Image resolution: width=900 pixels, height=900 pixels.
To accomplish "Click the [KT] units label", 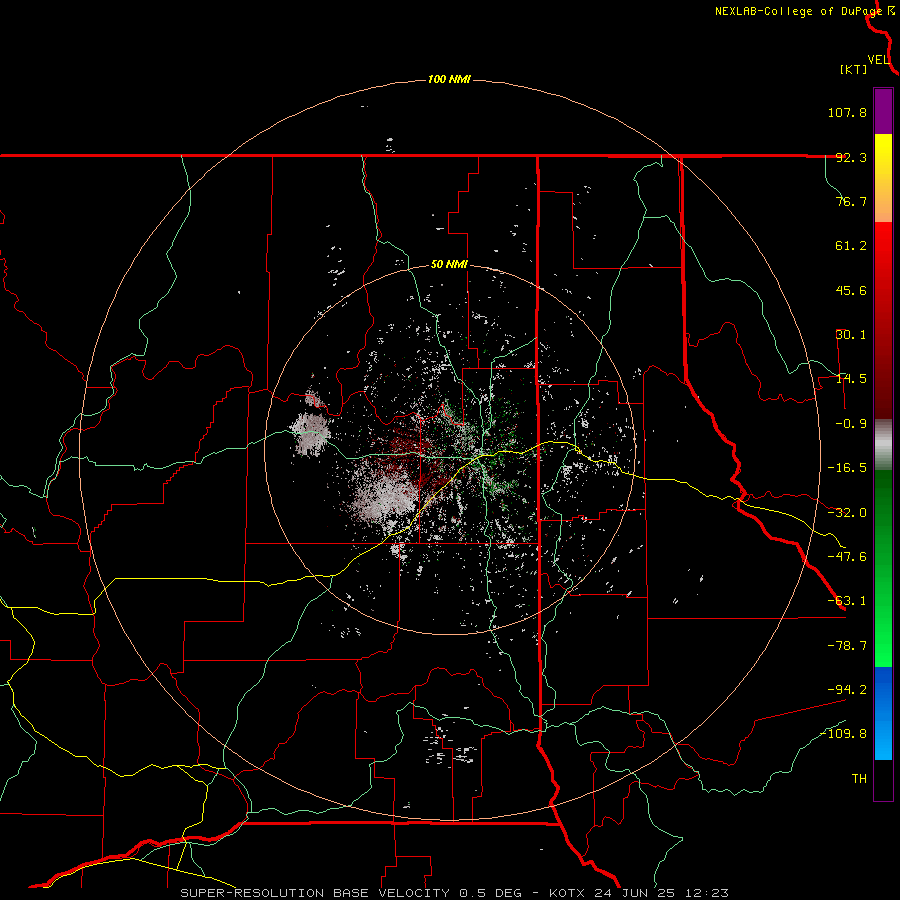I will coord(853,69).
